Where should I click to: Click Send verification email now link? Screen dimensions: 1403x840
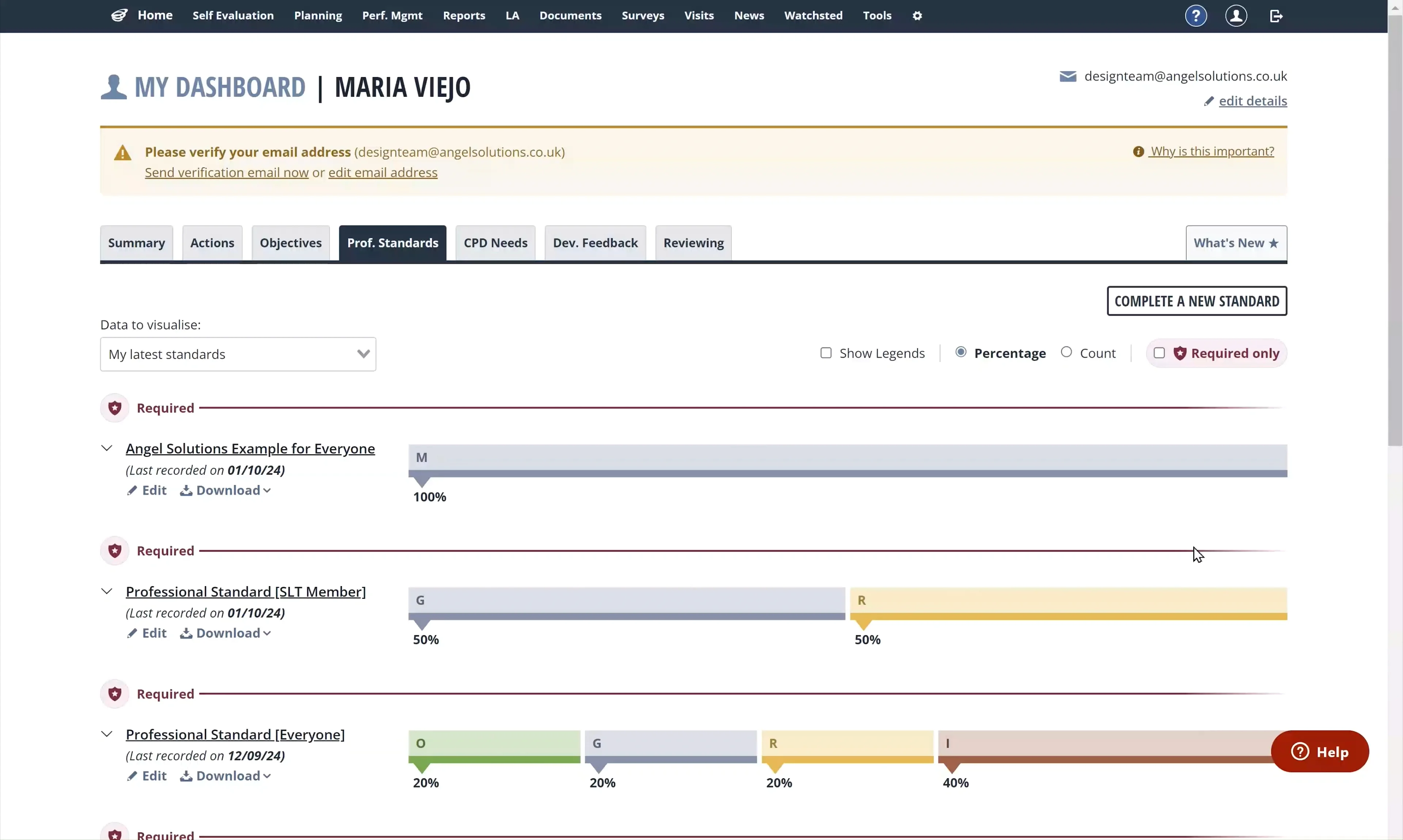tap(227, 173)
